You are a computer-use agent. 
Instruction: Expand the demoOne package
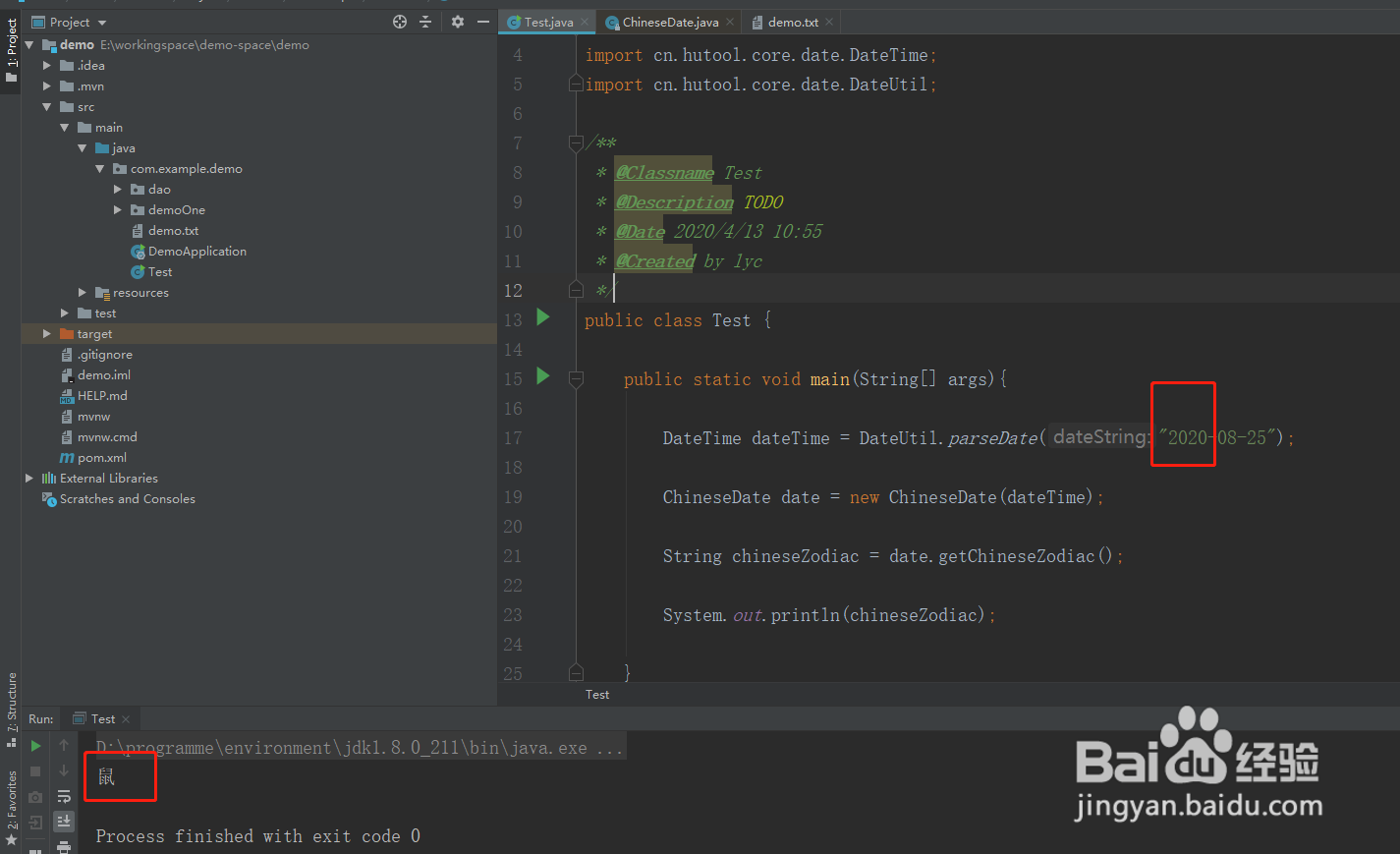coord(118,210)
